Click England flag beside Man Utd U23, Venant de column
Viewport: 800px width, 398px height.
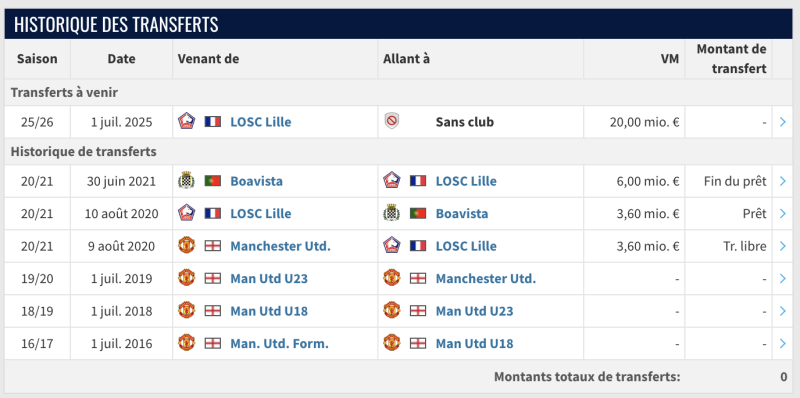213,278
